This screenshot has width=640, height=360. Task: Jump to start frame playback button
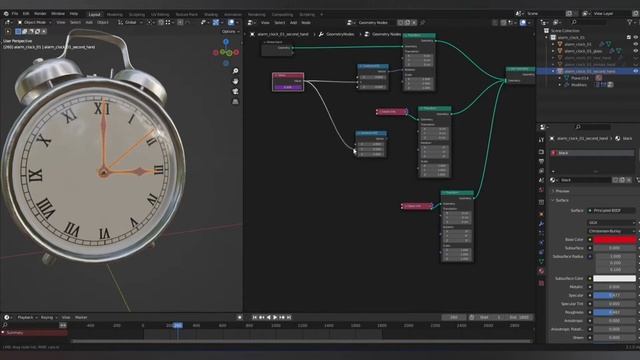tap(255, 317)
